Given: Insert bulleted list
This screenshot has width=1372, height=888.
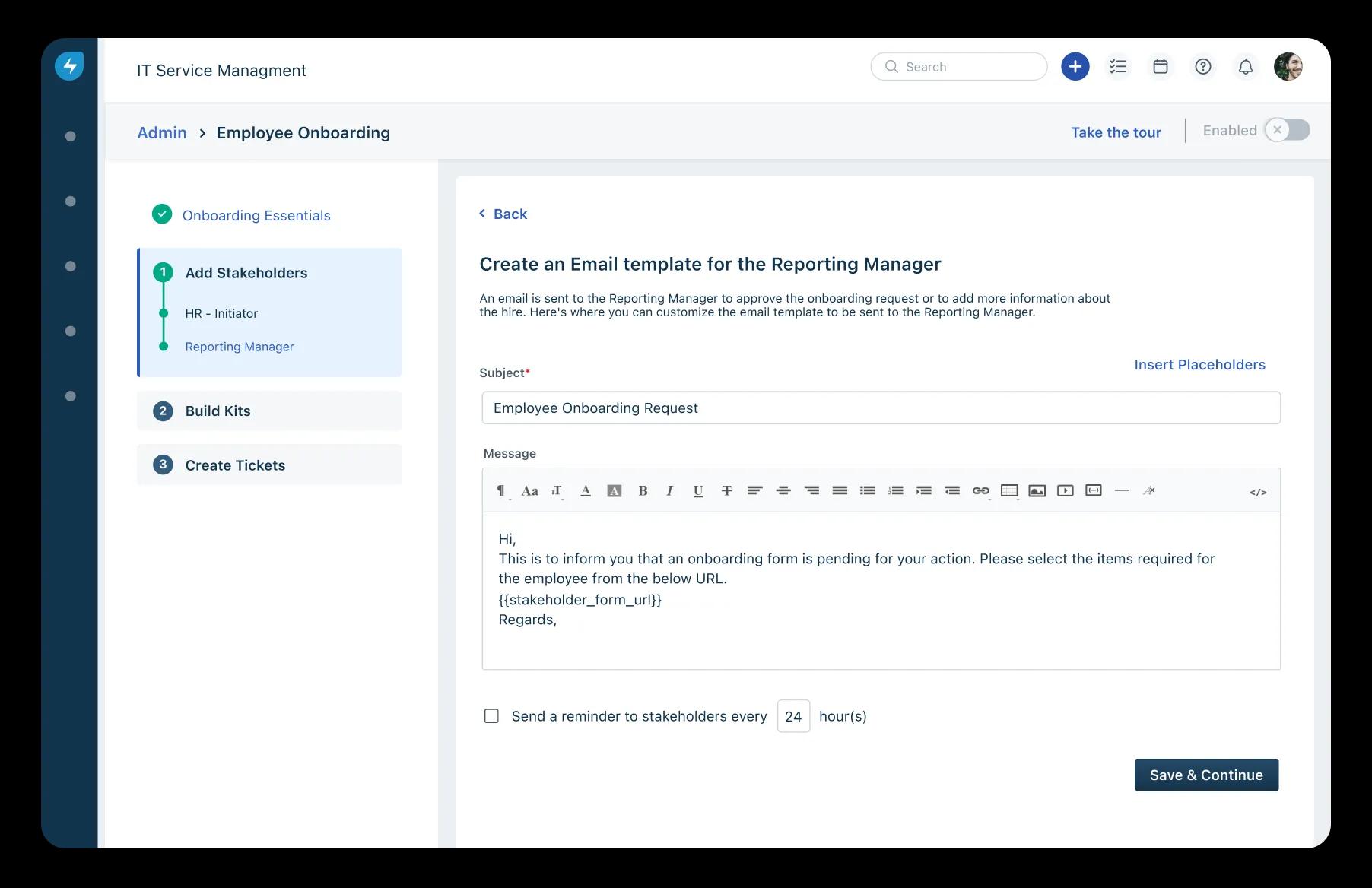Looking at the screenshot, I should pyautogui.click(x=868, y=491).
